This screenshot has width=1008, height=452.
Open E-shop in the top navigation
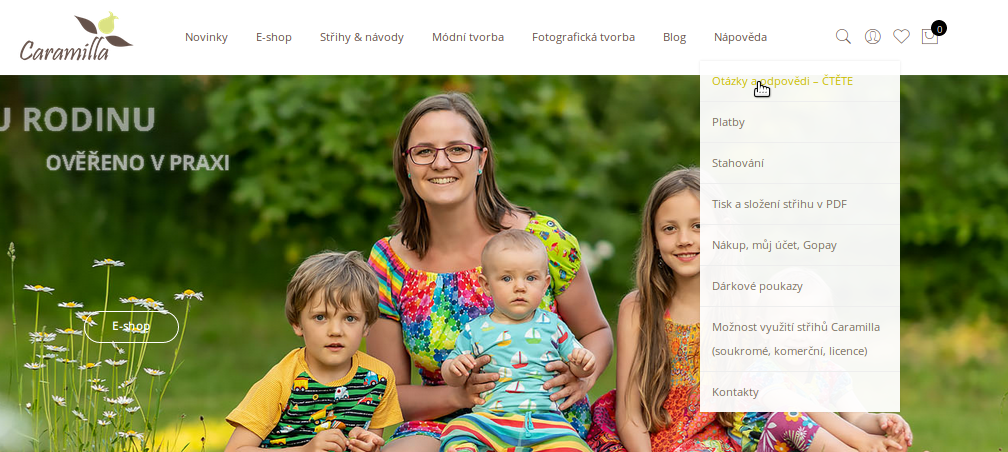(x=274, y=37)
